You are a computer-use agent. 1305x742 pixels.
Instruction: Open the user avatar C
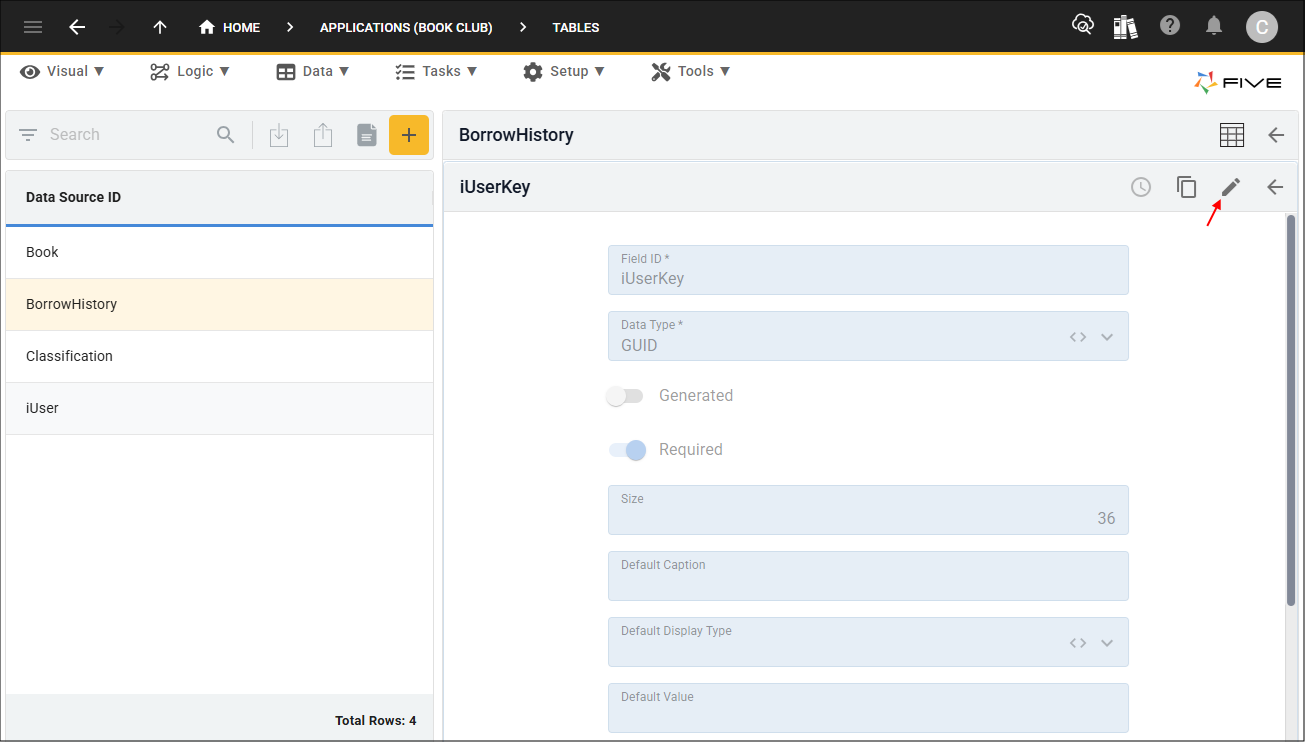click(1262, 27)
